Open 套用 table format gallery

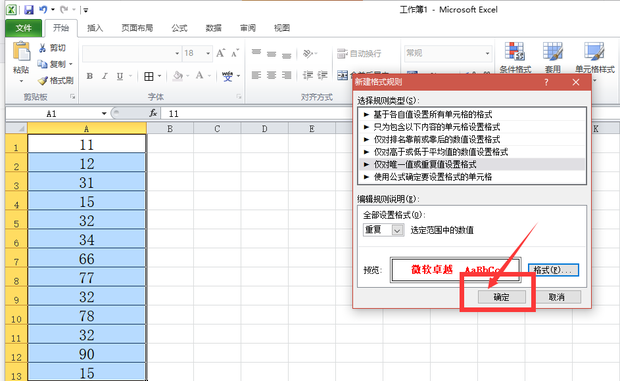(x=552, y=58)
